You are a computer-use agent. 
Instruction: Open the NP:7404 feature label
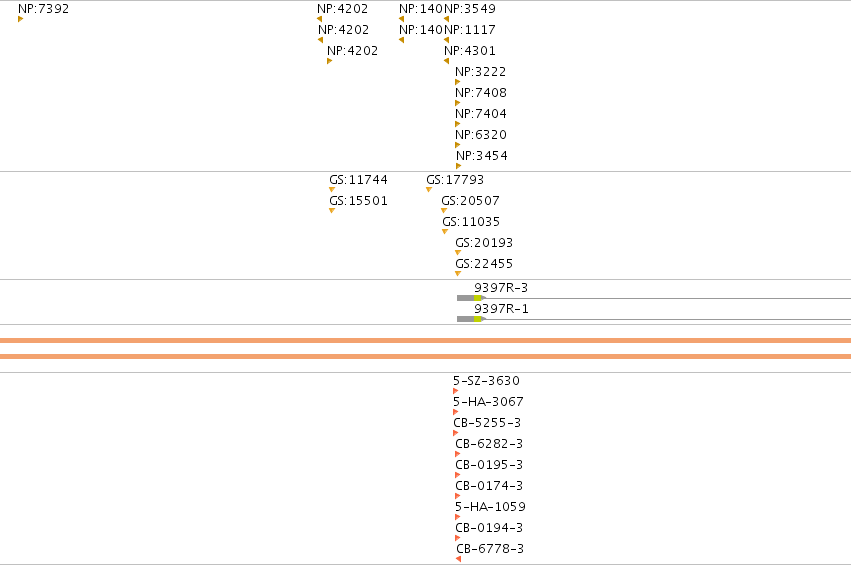point(481,114)
